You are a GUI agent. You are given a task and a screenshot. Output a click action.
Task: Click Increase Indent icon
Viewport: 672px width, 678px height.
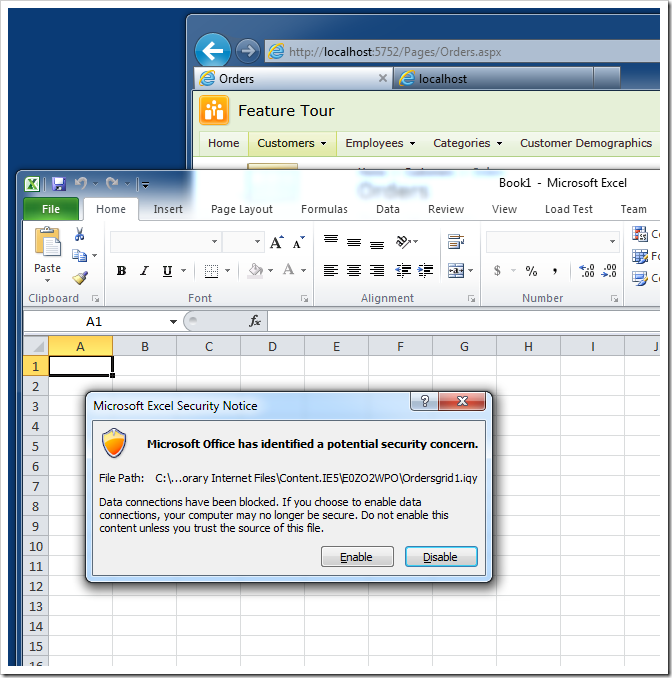pyautogui.click(x=426, y=271)
